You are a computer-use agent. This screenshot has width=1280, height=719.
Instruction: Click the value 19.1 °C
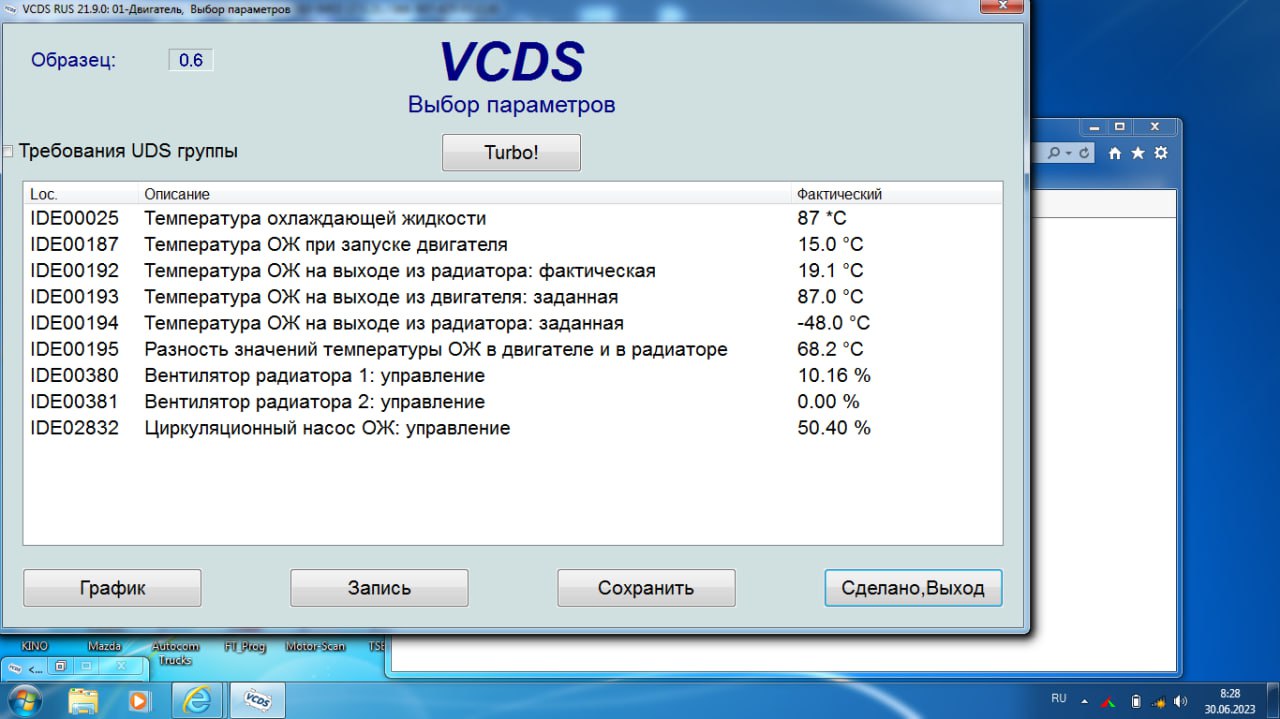[830, 270]
